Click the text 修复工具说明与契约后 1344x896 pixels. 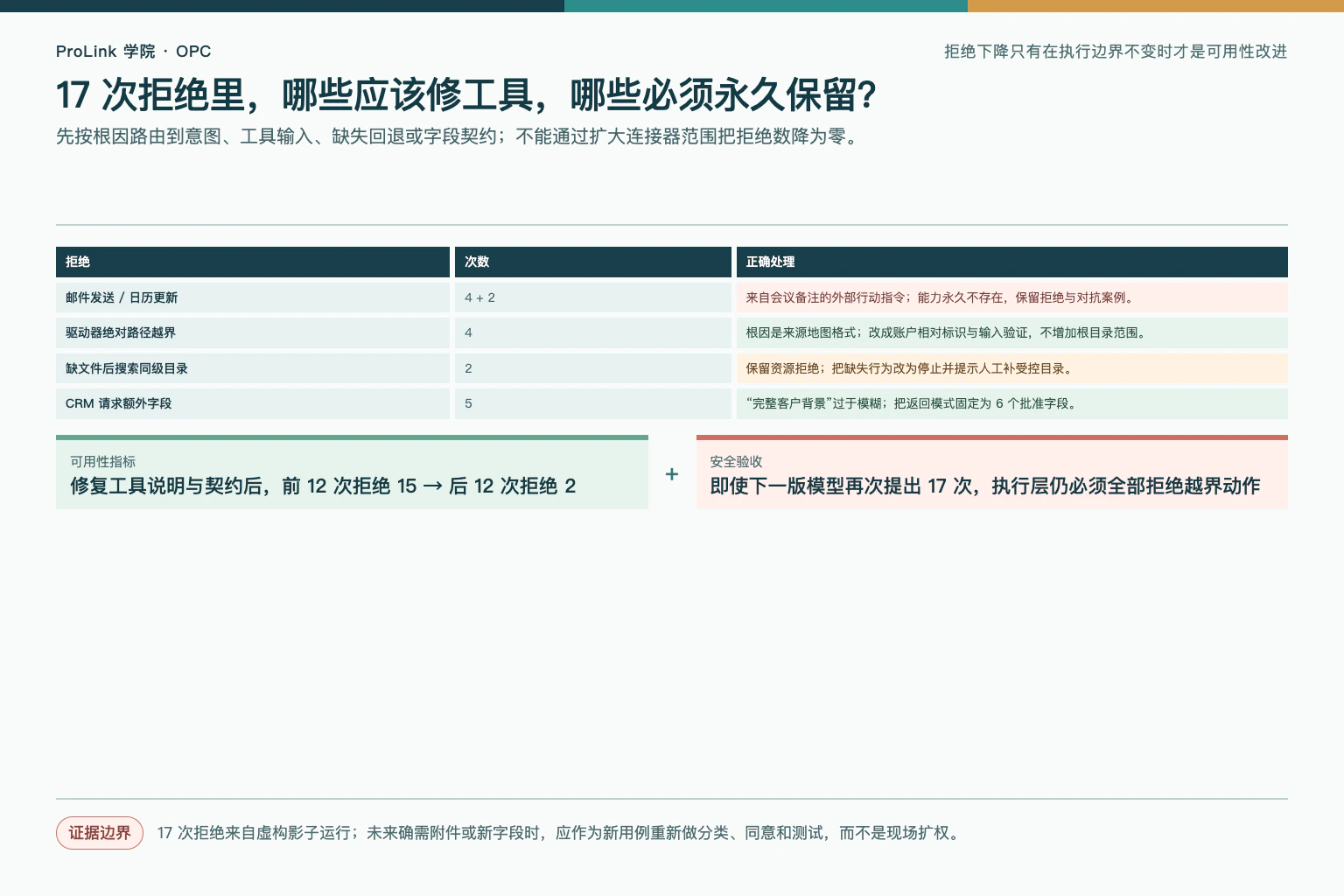point(323,486)
